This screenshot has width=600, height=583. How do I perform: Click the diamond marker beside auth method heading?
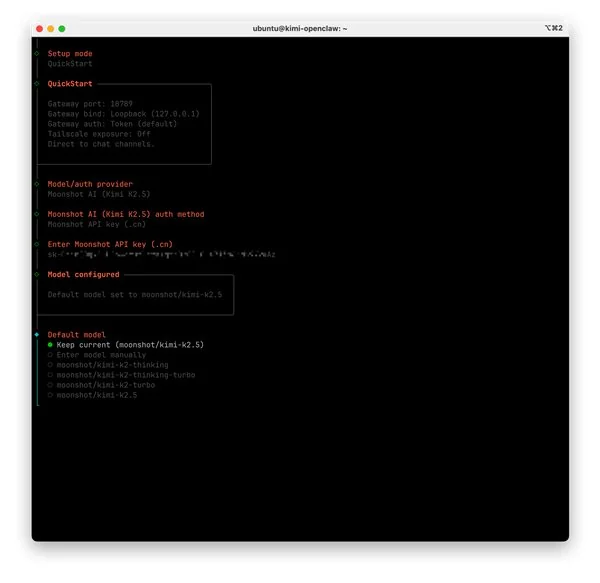37,214
